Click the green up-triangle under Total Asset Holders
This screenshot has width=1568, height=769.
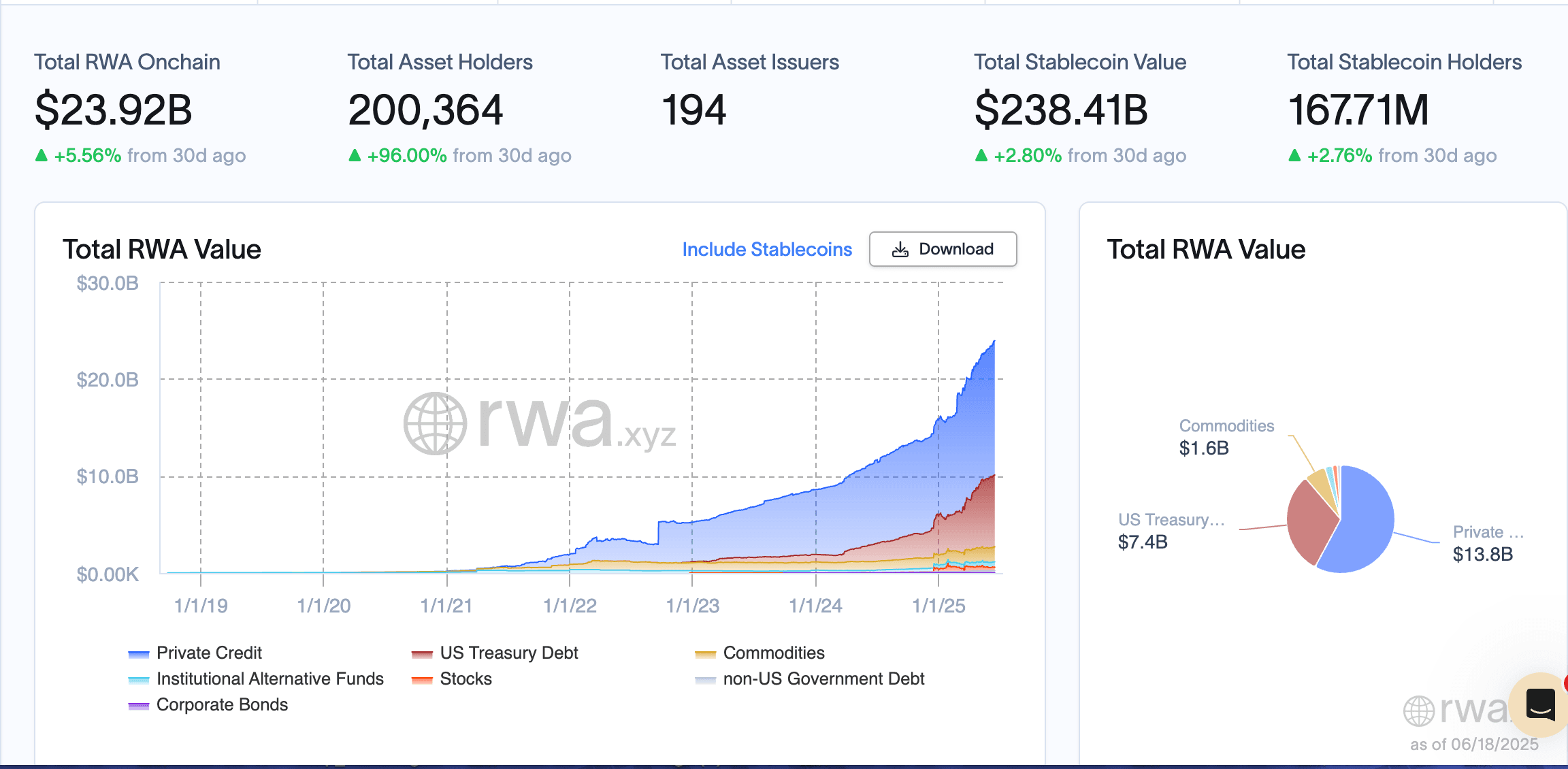tap(355, 156)
